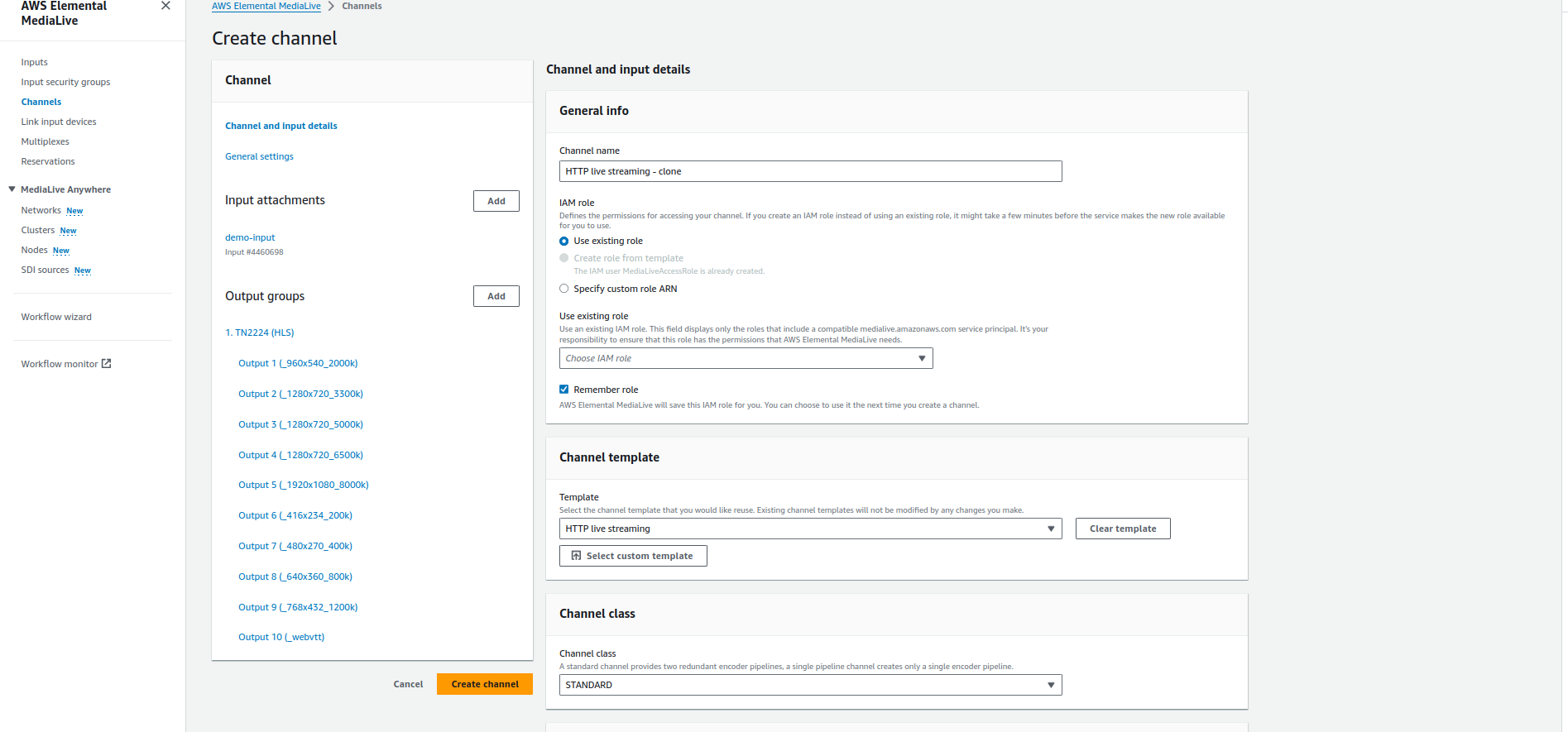Select Channel and input details section
The width and height of the screenshot is (1568, 732).
click(x=281, y=126)
